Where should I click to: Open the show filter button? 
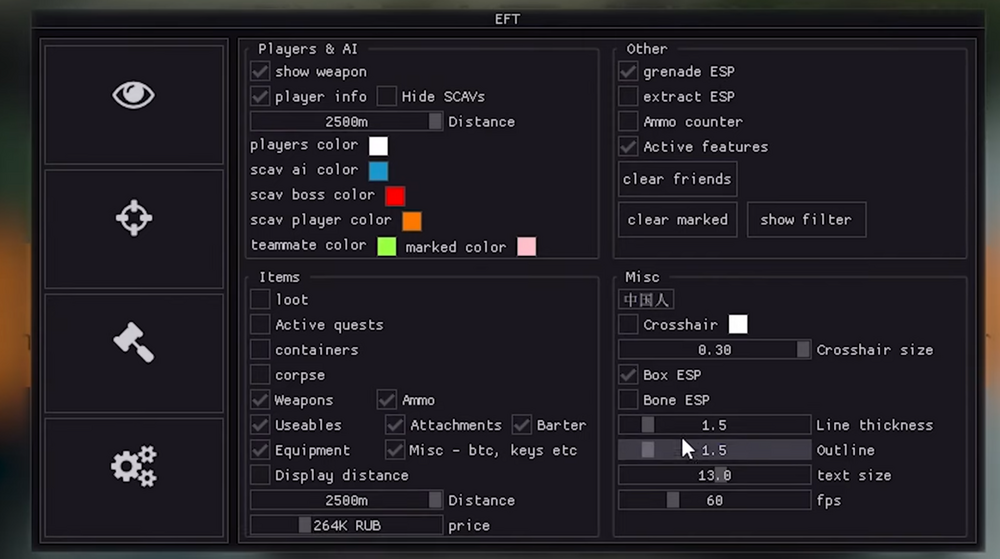point(806,220)
